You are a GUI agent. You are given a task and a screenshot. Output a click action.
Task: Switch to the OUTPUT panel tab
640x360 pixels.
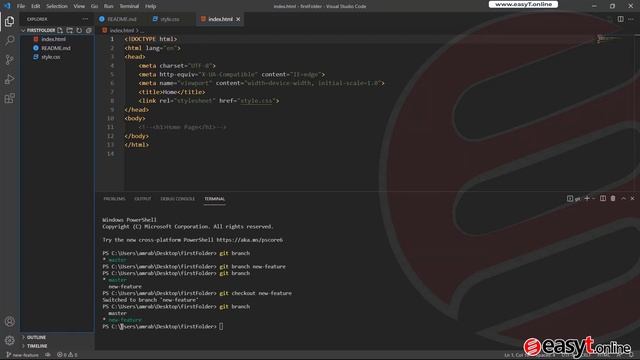(x=142, y=199)
